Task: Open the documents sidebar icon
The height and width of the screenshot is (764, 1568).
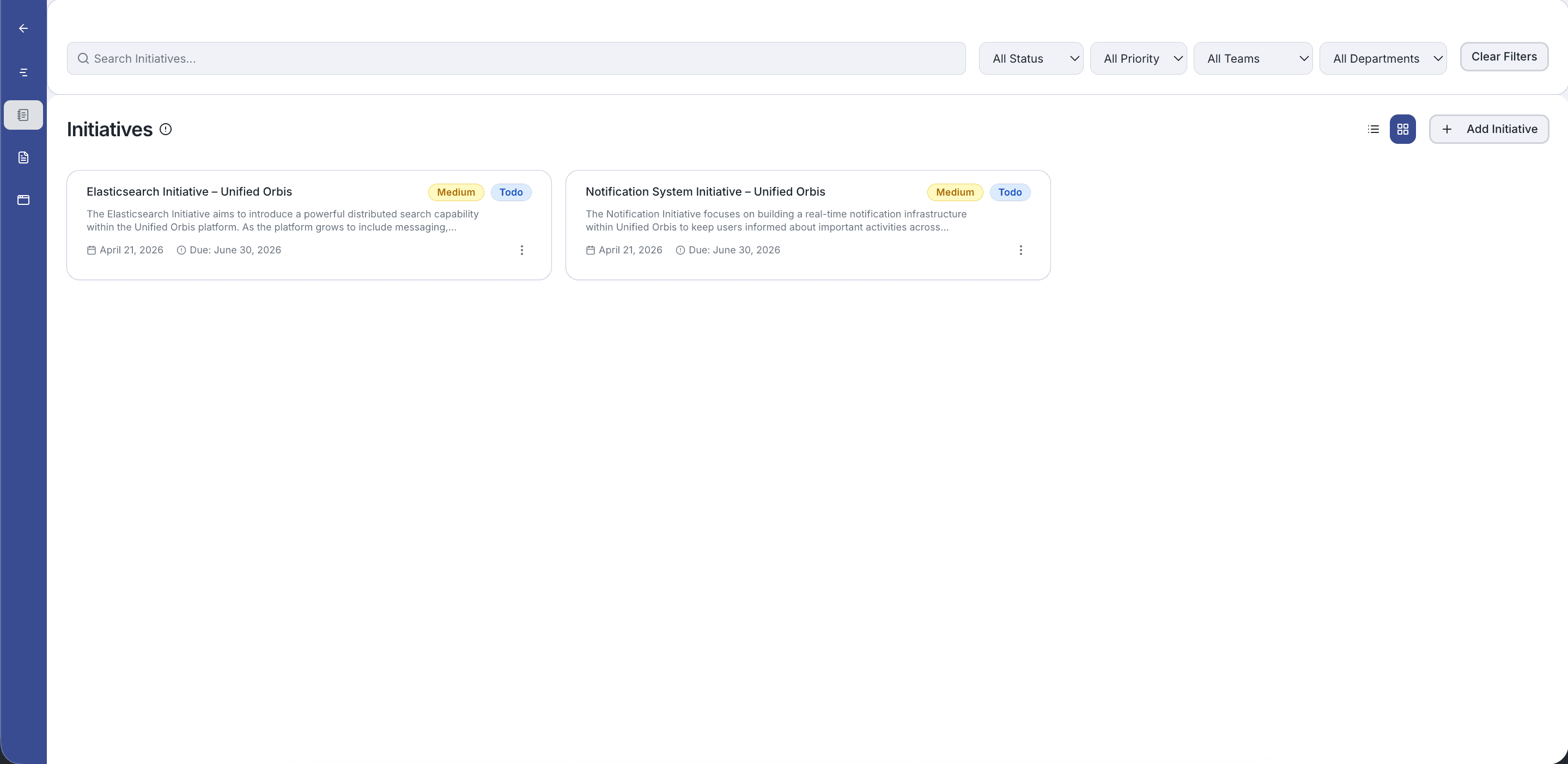Action: tap(23, 157)
